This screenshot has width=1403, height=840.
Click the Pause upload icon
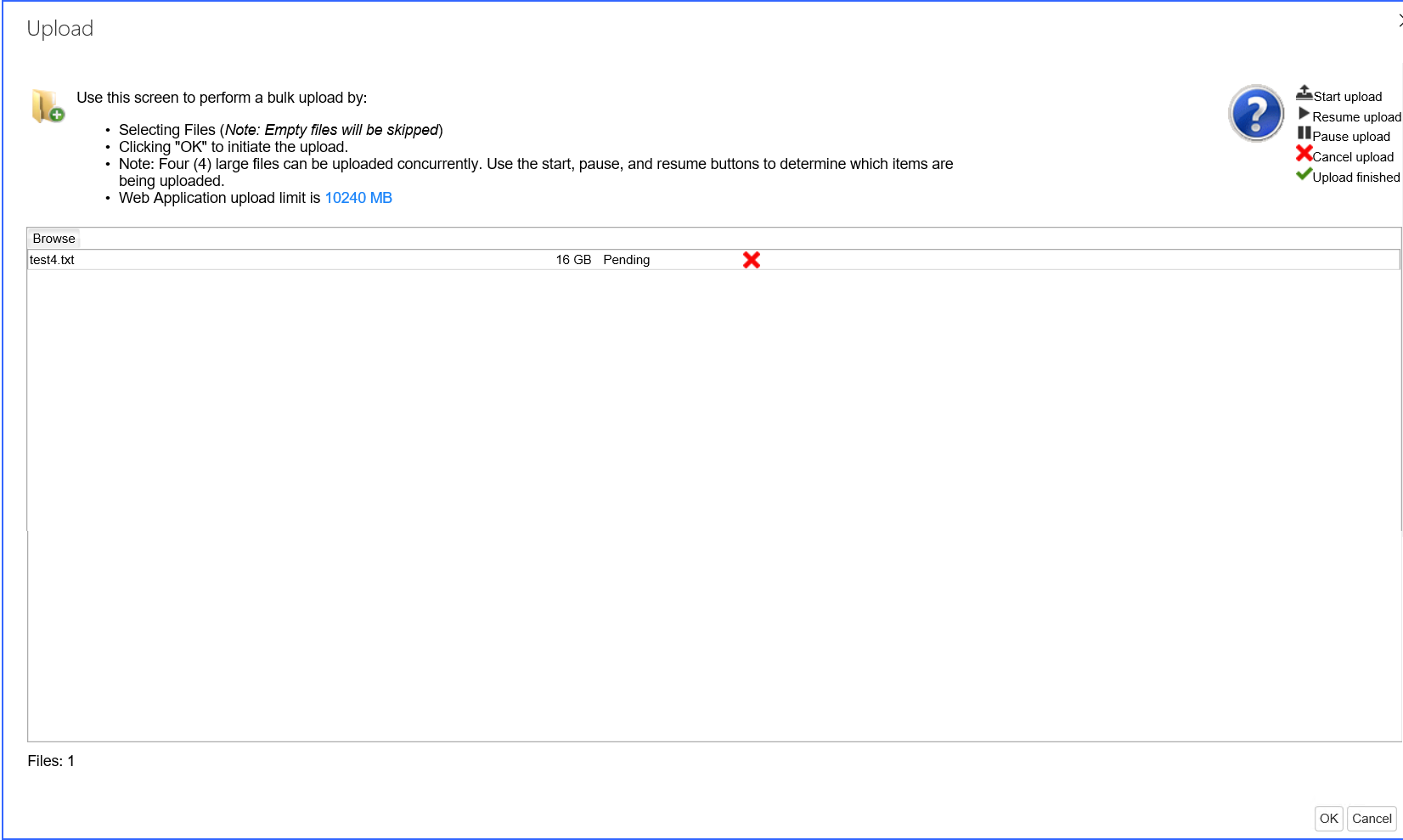[x=1304, y=133]
